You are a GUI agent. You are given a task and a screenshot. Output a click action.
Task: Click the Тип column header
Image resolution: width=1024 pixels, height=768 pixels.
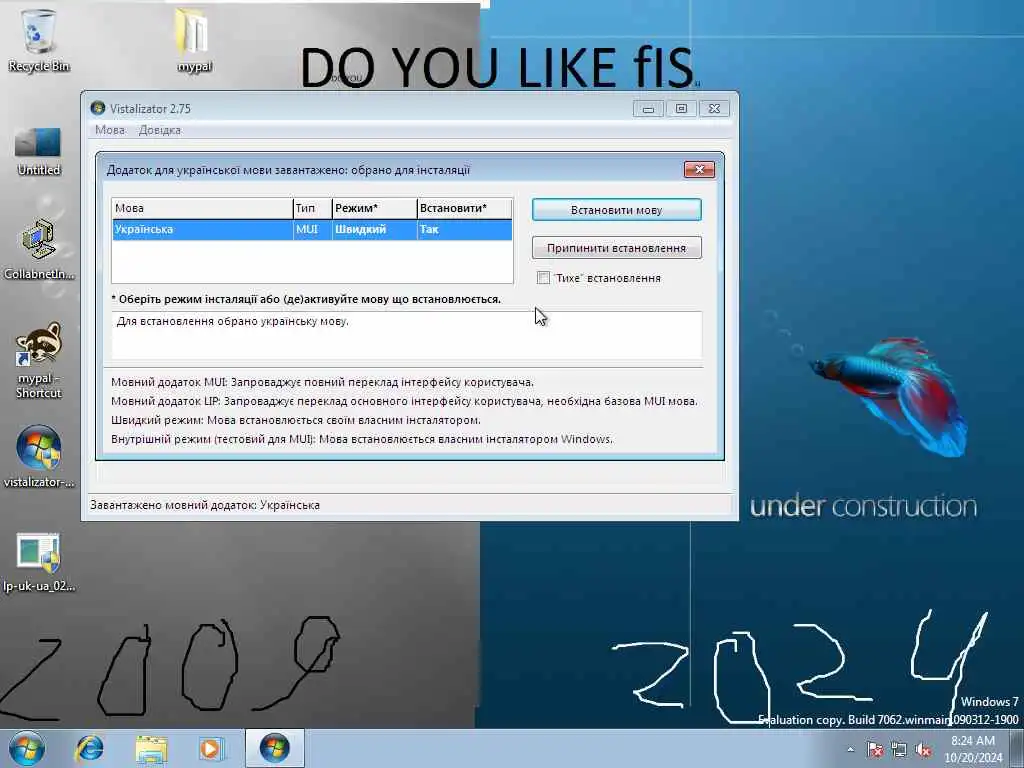(312, 208)
